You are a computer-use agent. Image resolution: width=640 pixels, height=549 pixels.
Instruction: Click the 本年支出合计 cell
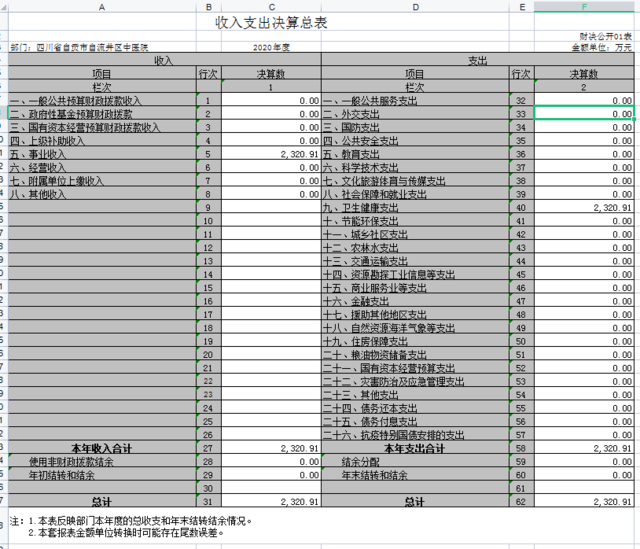point(414,449)
